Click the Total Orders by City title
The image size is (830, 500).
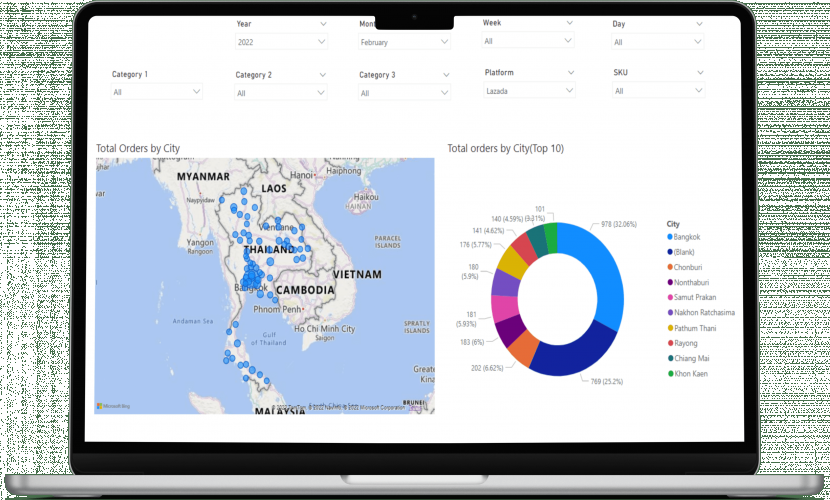pos(138,149)
